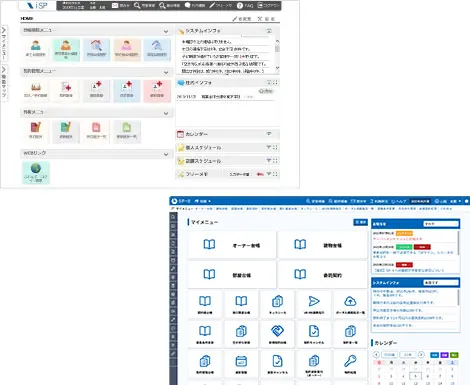Open the FAQ question mark item

pyautogui.click(x=245, y=6)
